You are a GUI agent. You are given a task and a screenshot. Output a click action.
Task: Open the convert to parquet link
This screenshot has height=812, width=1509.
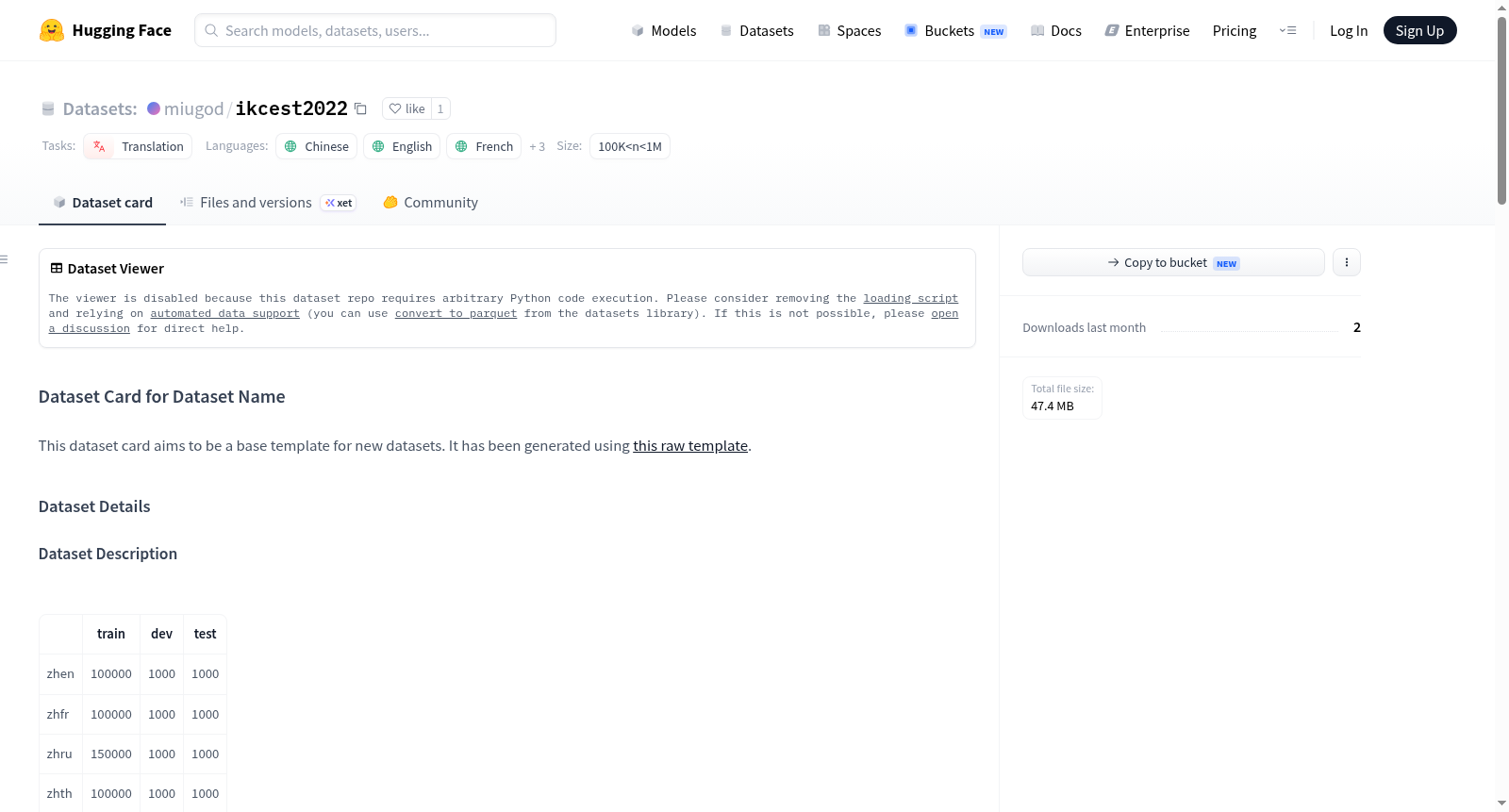(456, 313)
